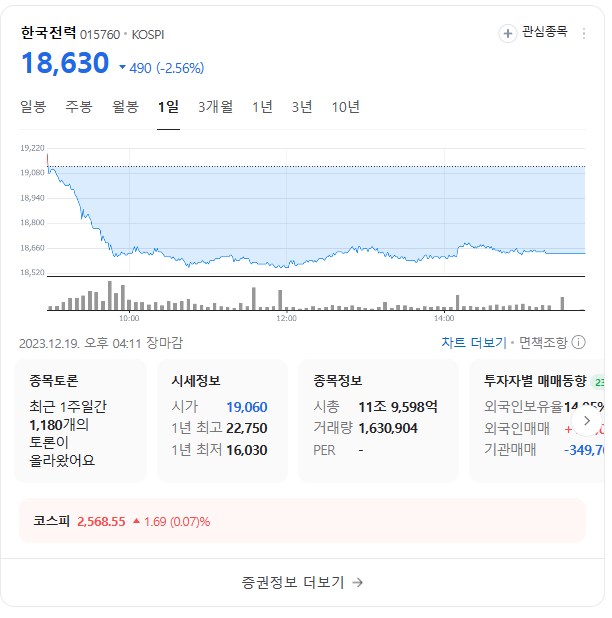Image resolution: width=612 pixels, height=618 pixels.
Task: Switch to 주봉 weekly candle tab
Action: [x=79, y=107]
